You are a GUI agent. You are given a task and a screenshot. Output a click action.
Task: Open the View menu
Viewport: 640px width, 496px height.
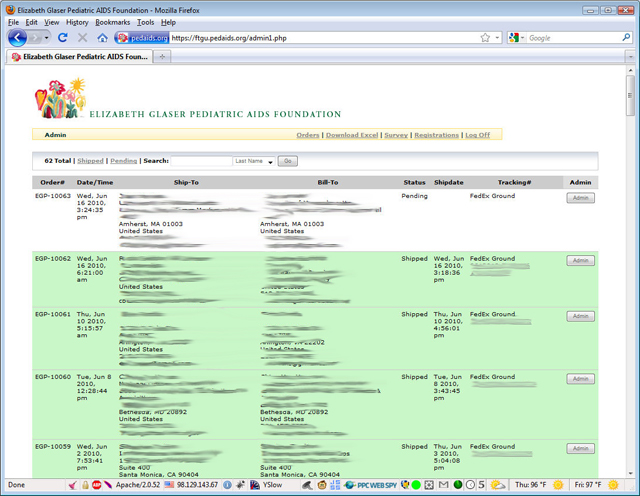52,22
